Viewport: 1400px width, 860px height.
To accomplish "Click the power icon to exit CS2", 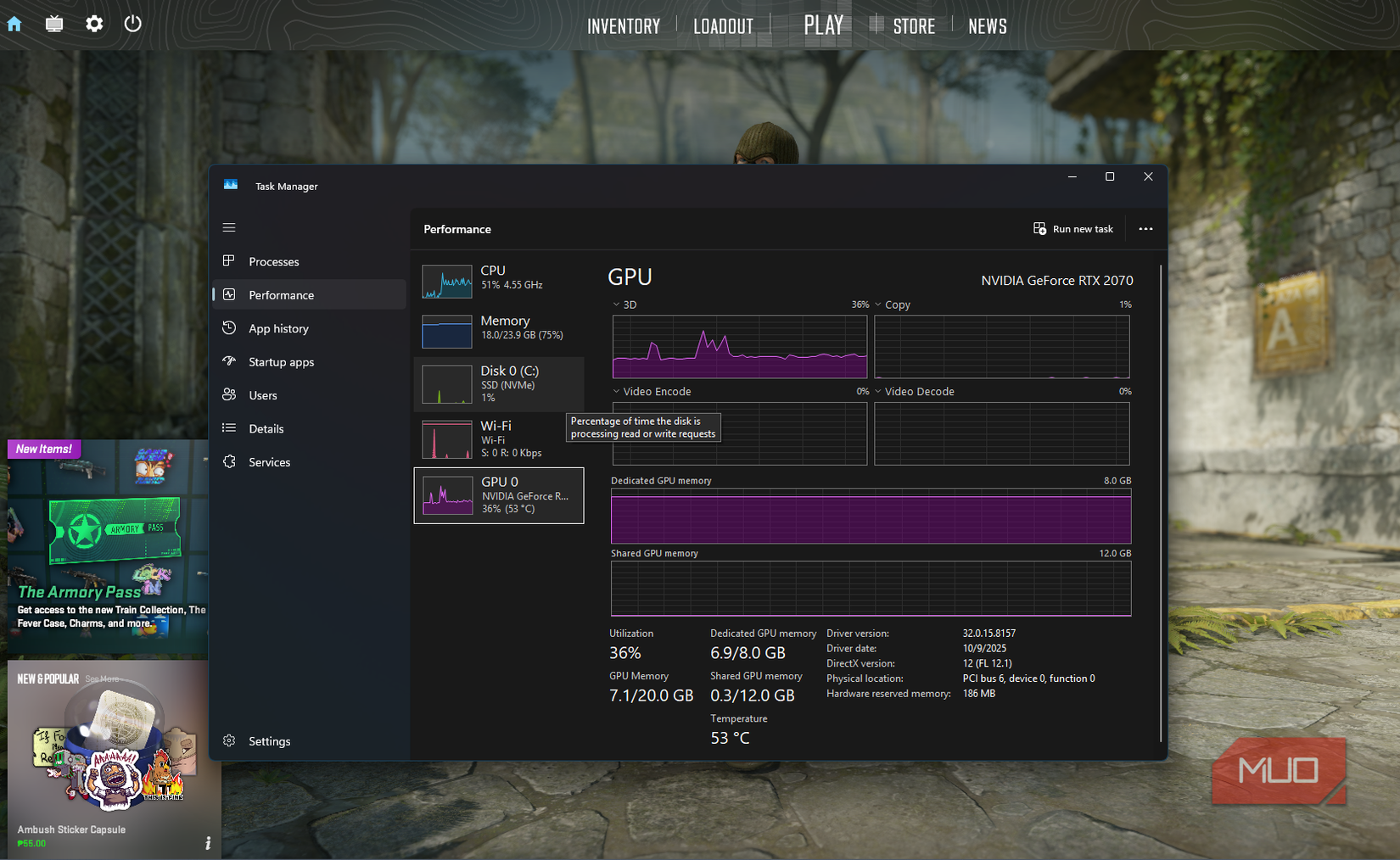I will coord(132,24).
